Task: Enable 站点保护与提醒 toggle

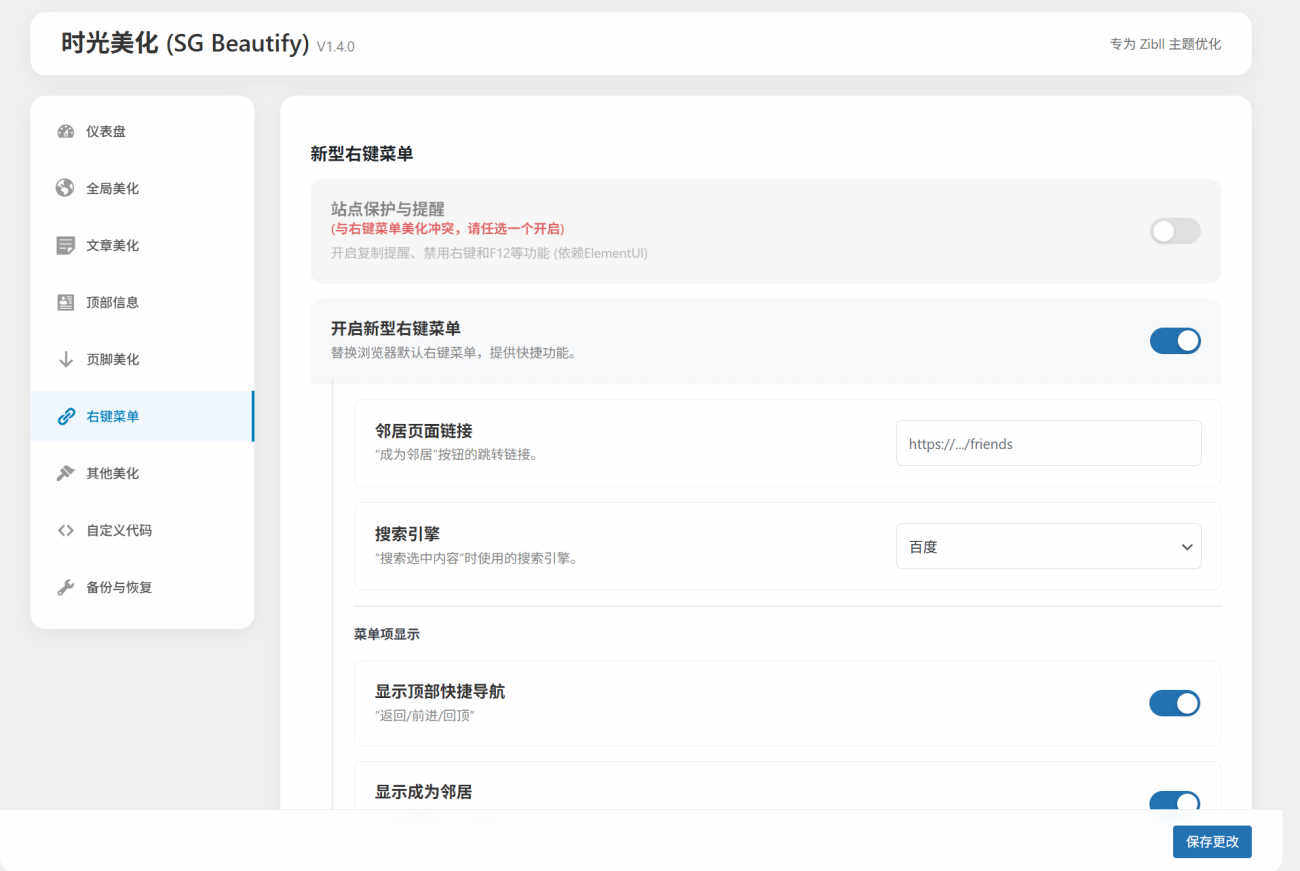Action: click(x=1175, y=231)
